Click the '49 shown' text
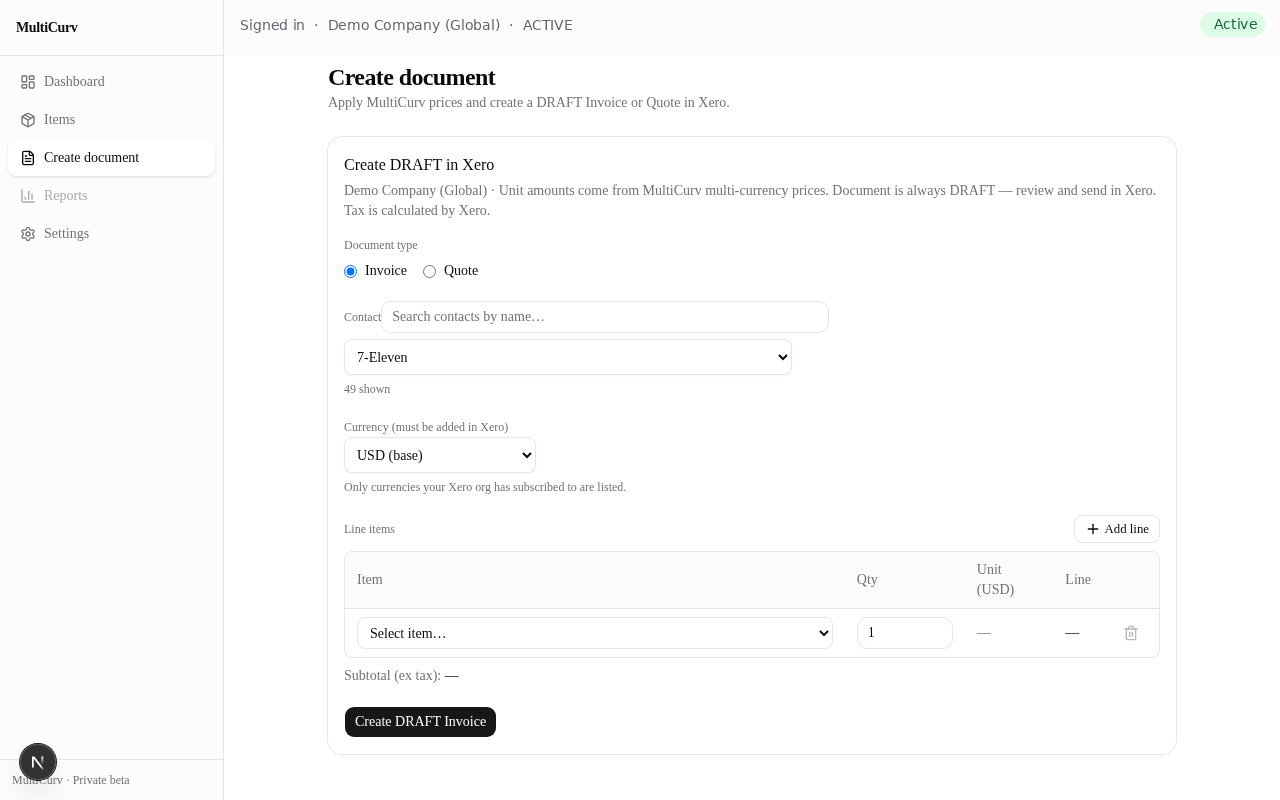This screenshot has height=800, width=1280. click(367, 389)
